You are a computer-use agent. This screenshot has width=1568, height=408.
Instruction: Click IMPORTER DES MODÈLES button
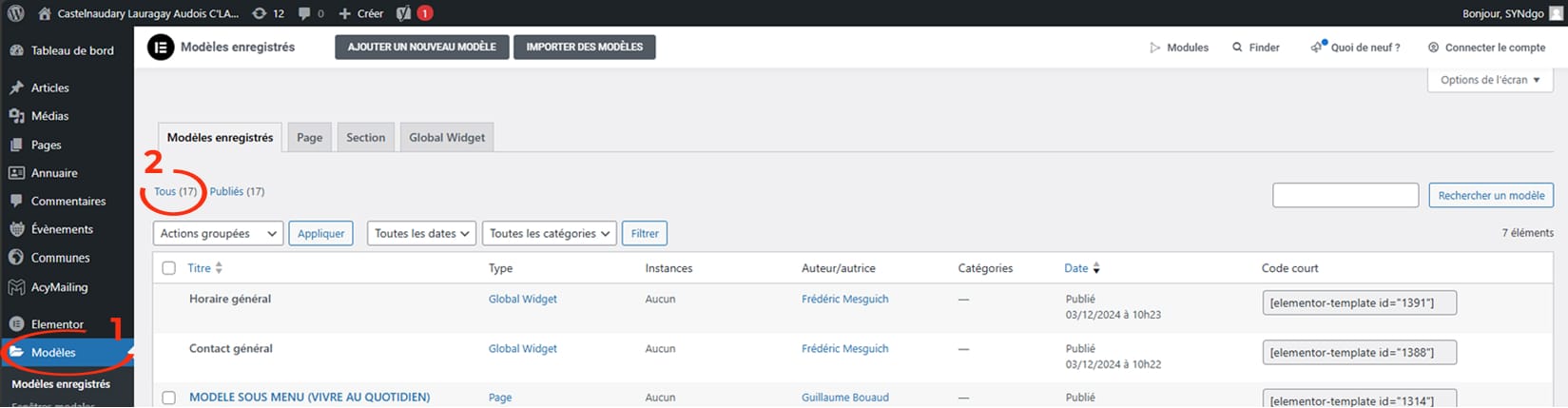584,47
